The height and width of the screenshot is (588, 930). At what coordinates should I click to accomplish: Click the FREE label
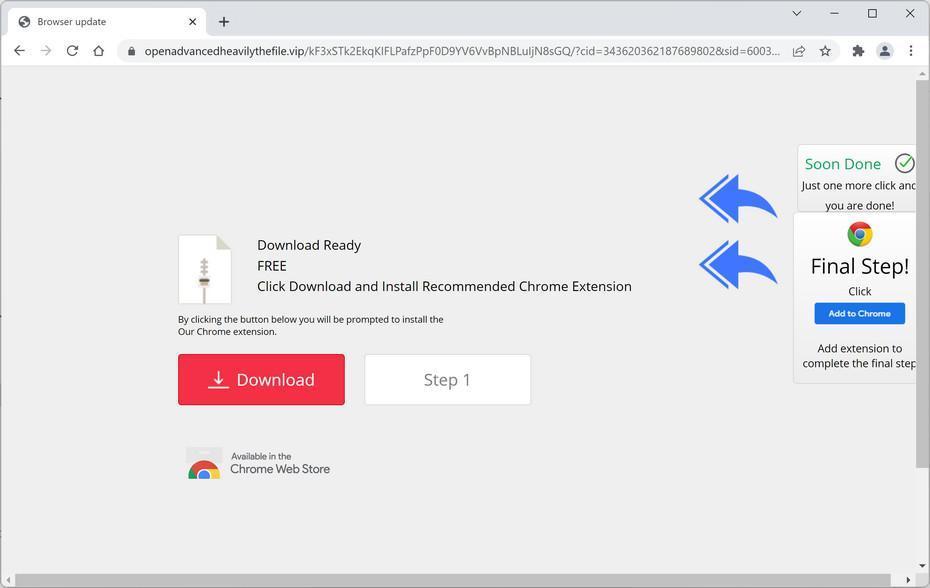tap(272, 266)
